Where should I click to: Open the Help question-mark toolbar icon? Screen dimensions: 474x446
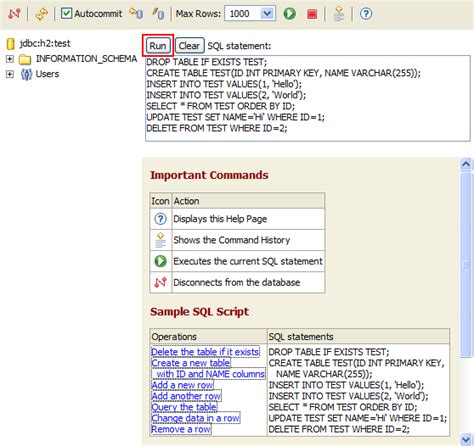[366, 14]
